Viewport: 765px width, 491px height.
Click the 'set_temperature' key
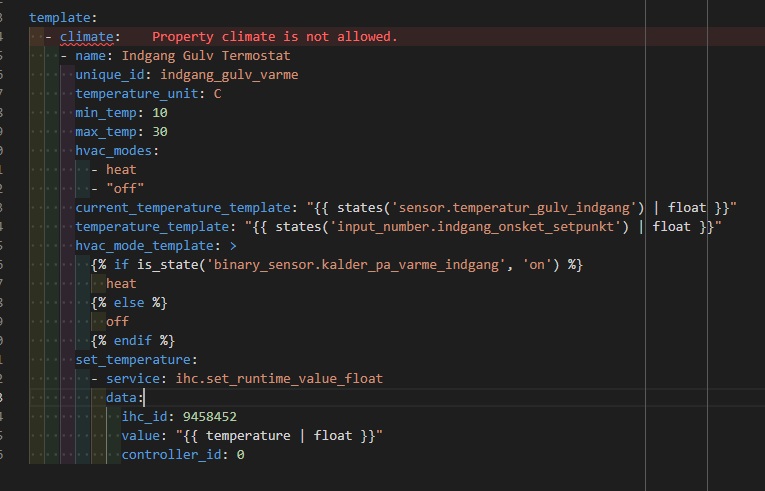click(133, 360)
